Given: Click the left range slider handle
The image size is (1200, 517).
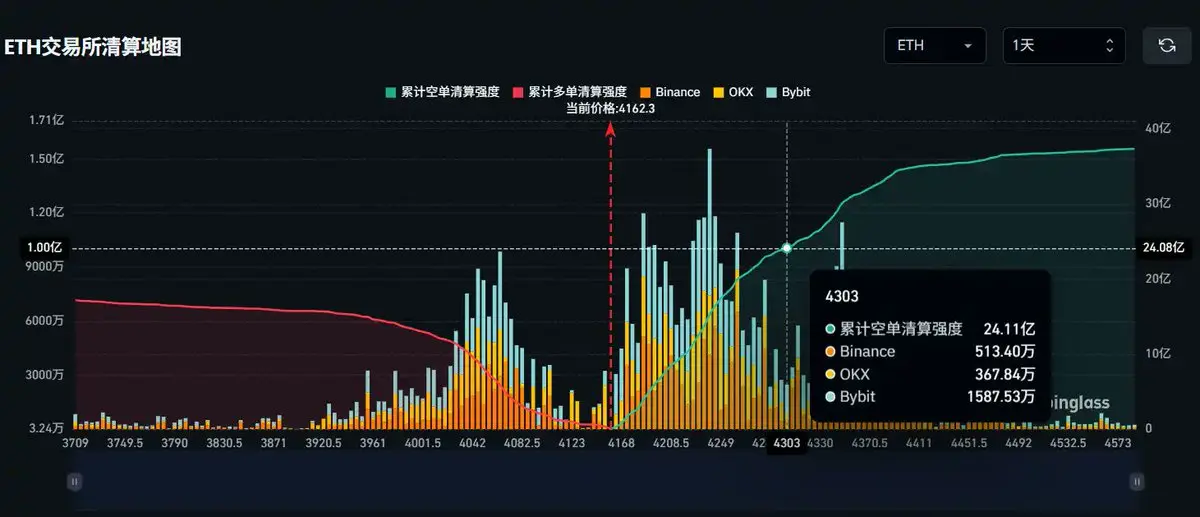Looking at the screenshot, I should click(x=74, y=482).
